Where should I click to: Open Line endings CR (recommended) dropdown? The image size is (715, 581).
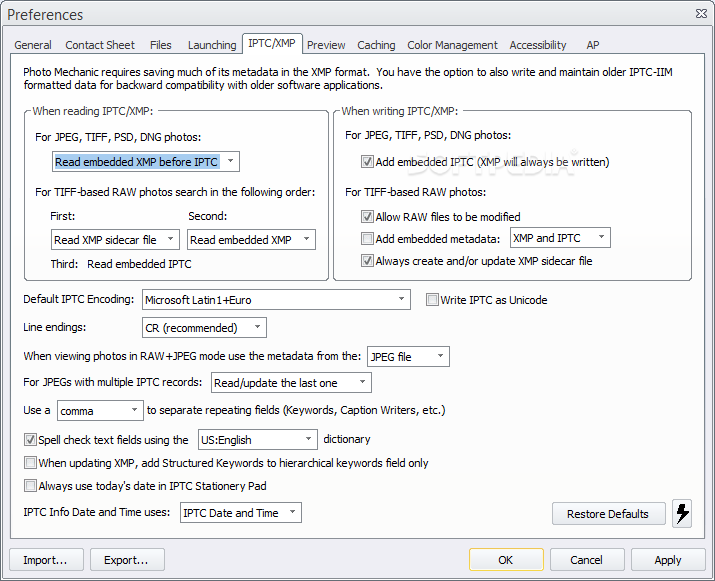(204, 327)
